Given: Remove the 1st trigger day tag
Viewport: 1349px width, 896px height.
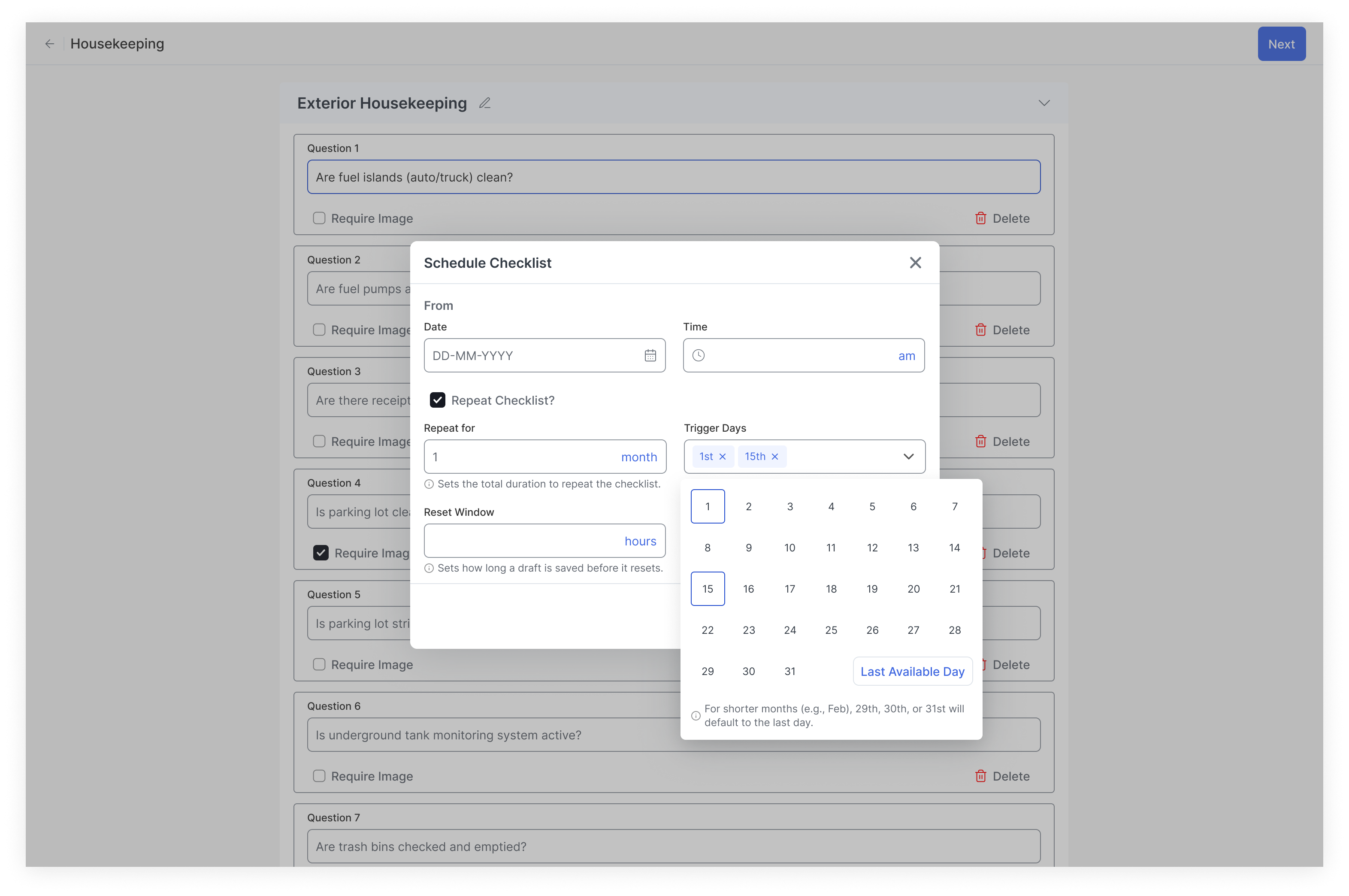Looking at the screenshot, I should pyautogui.click(x=722, y=457).
